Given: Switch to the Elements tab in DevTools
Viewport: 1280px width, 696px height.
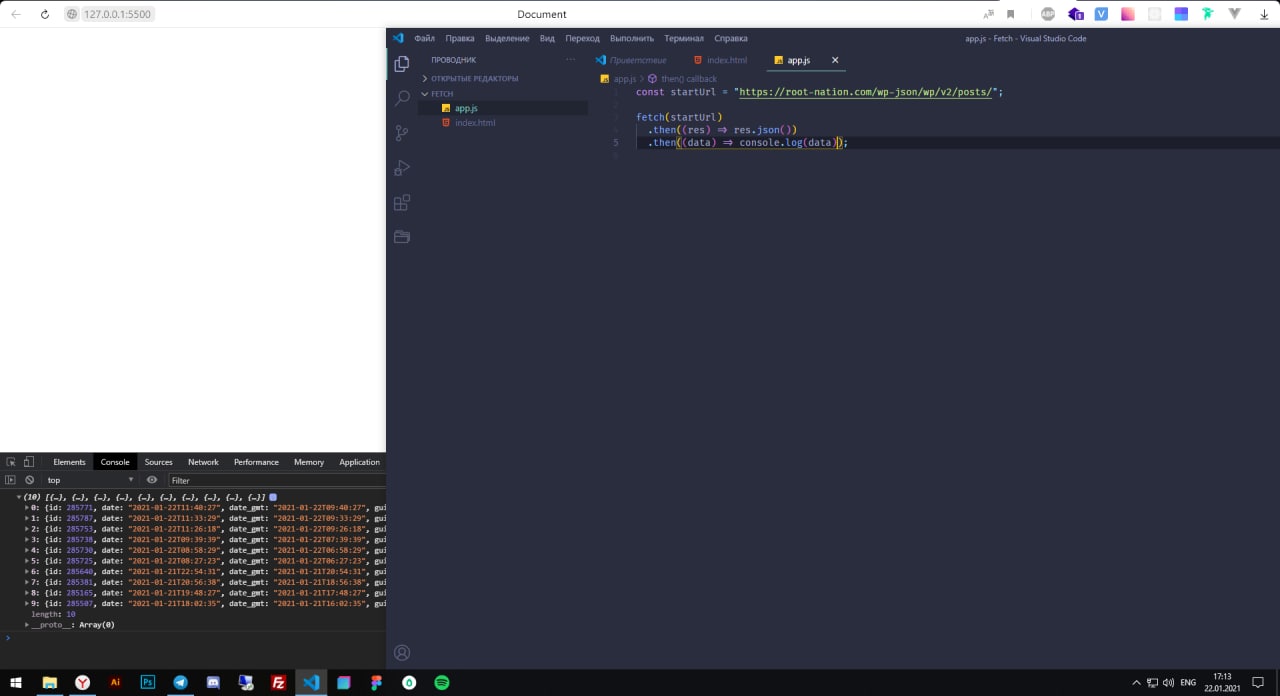Looking at the screenshot, I should tap(69, 462).
